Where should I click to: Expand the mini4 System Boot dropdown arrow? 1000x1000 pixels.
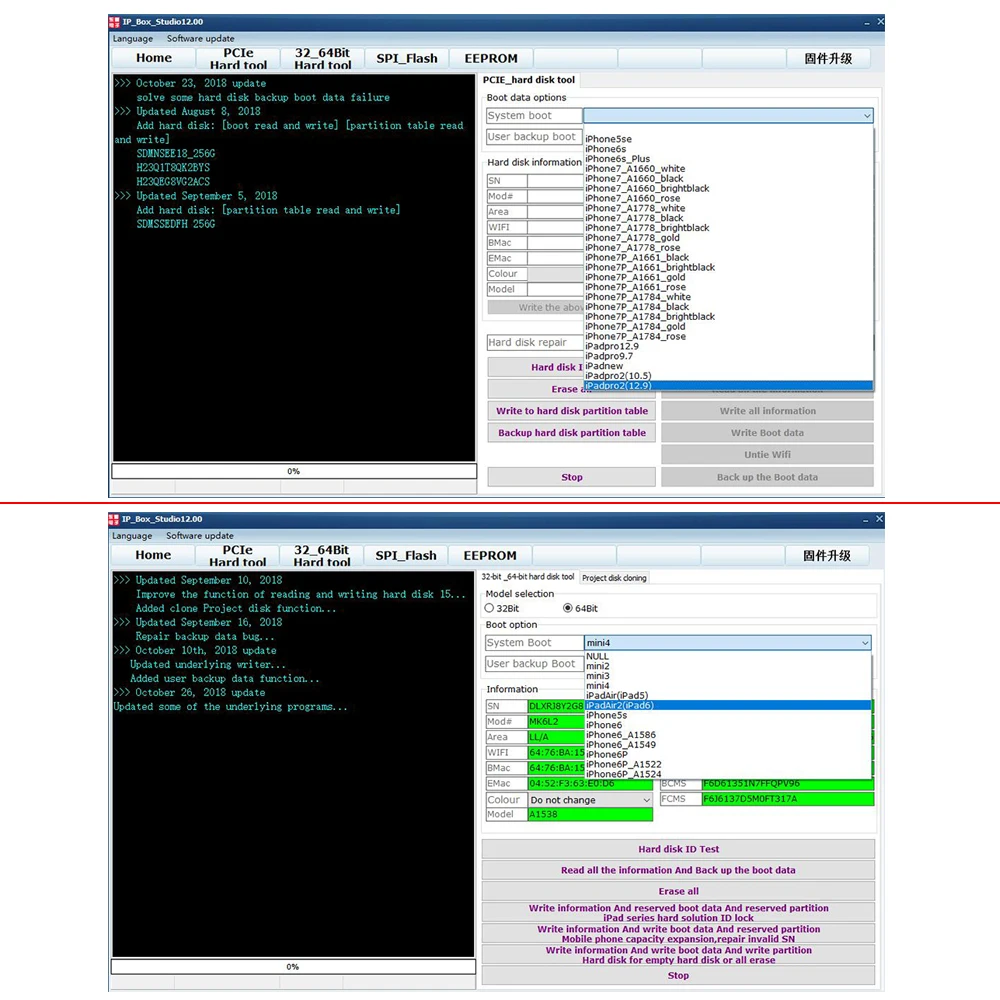point(865,642)
